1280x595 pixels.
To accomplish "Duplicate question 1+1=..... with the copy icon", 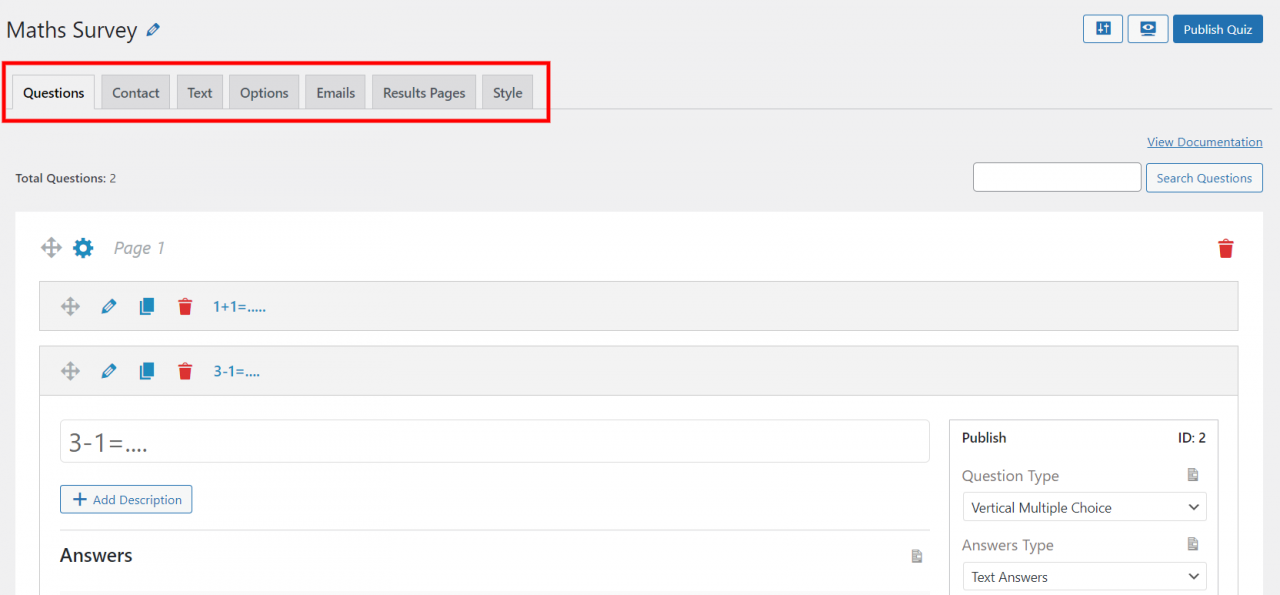I will [x=147, y=306].
